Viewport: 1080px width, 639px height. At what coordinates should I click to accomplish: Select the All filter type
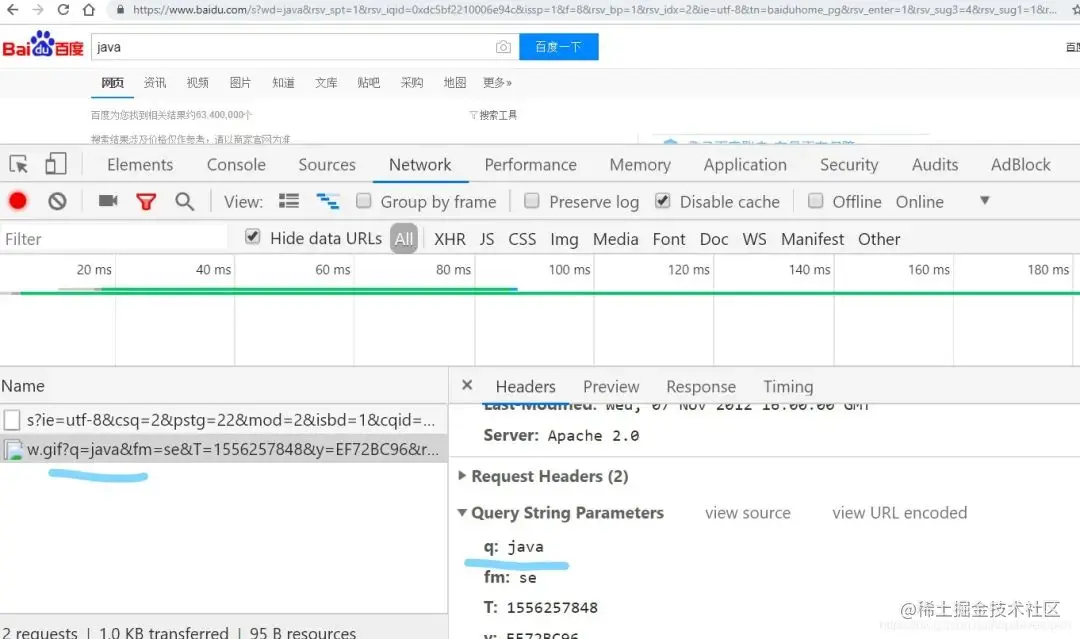pos(404,239)
